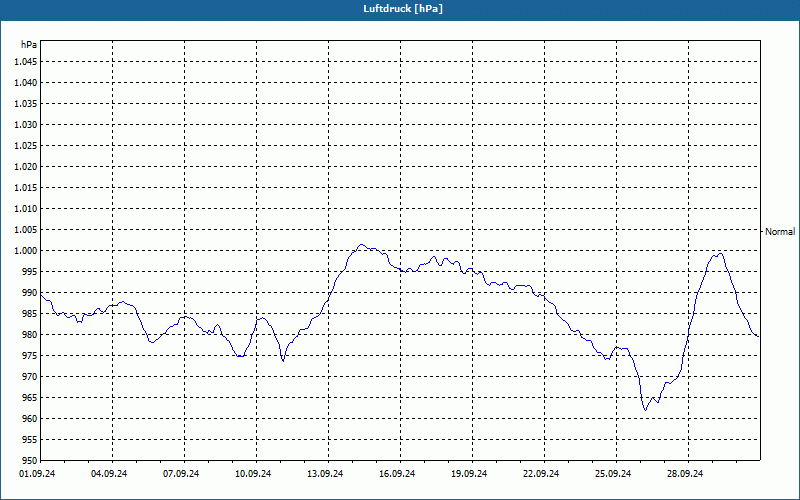
Task: Select the 28.09.24 date label
Action: coord(685,473)
